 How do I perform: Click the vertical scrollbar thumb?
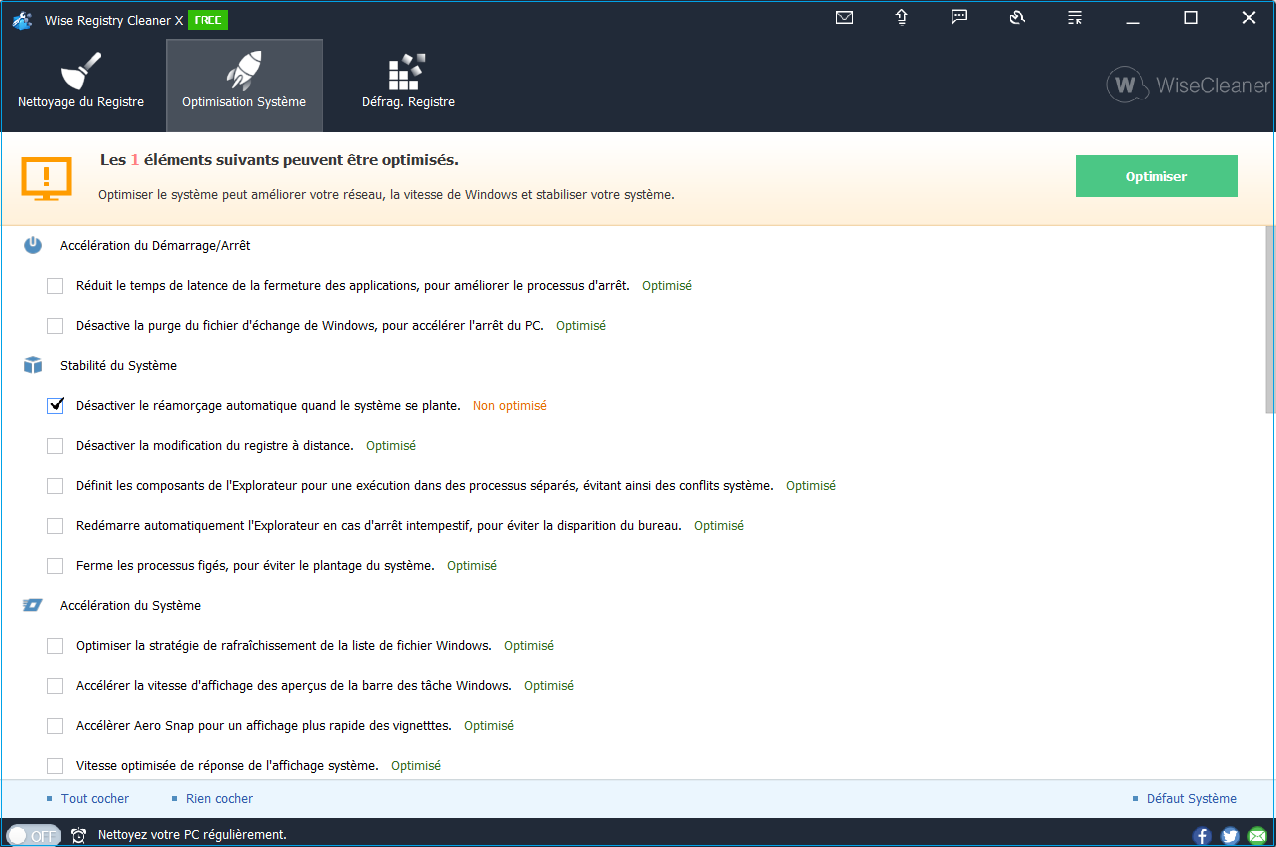1270,320
